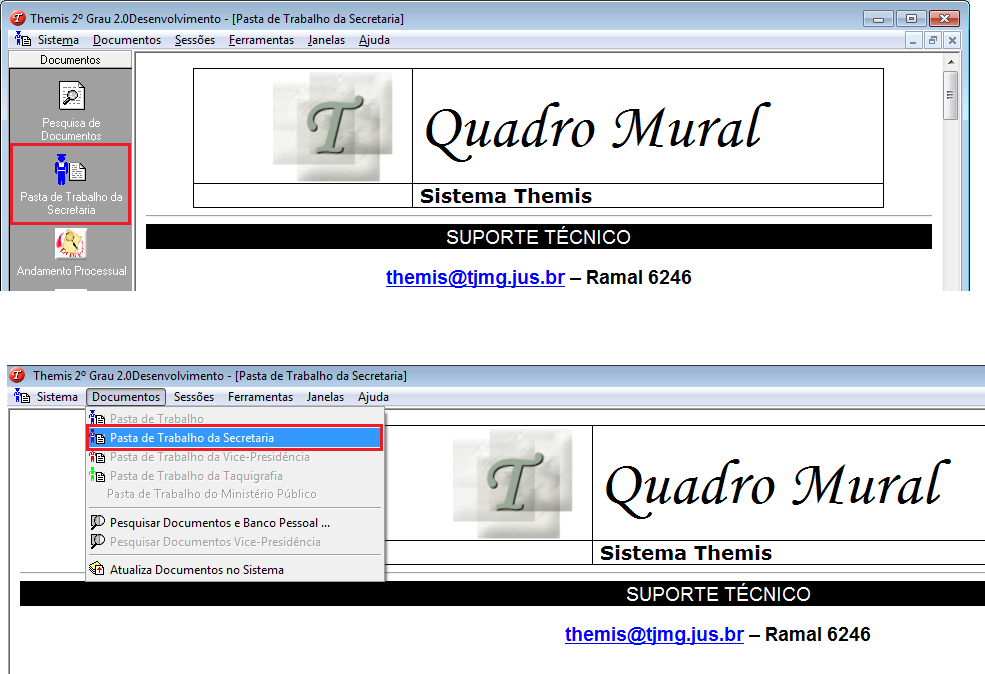Select the disabled Pasta de Trabalho entry
The image size is (985, 674).
(234, 418)
